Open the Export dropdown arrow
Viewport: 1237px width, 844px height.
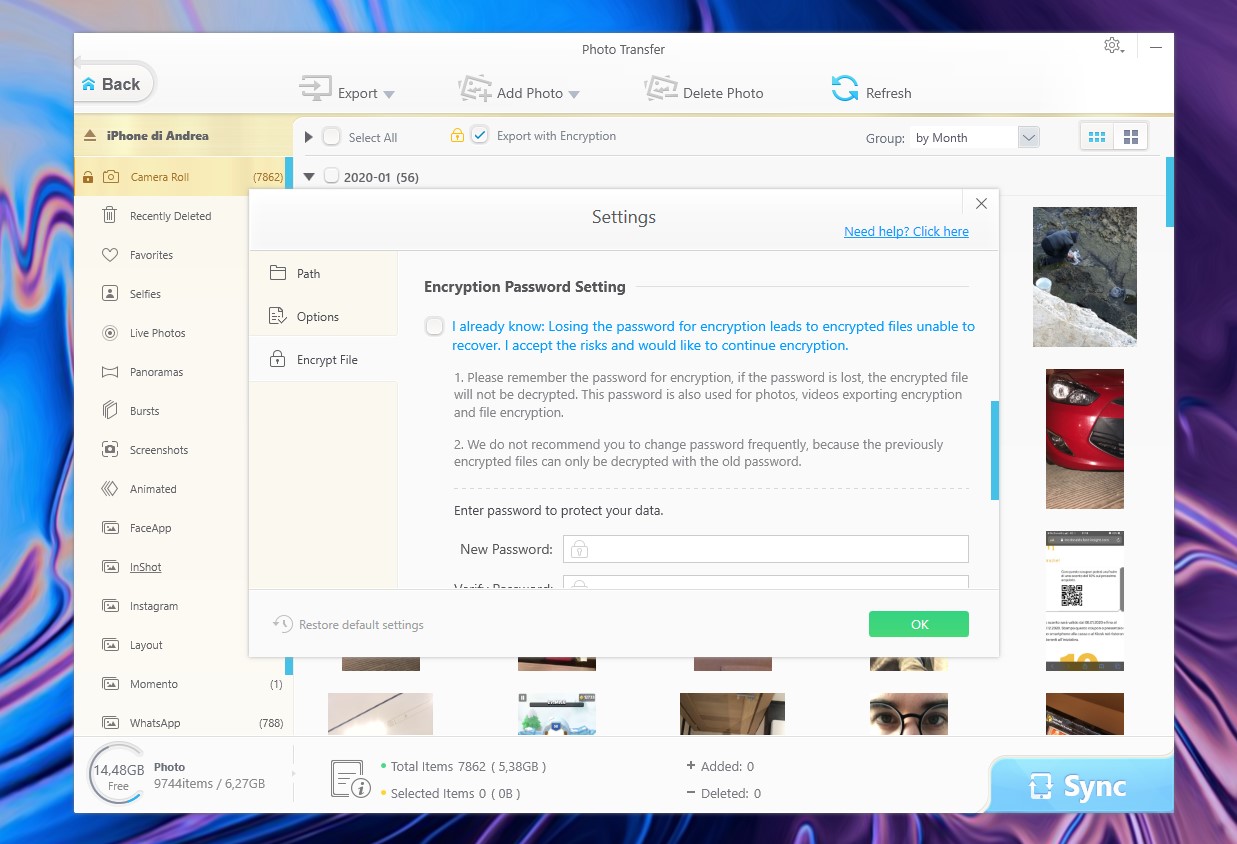pyautogui.click(x=389, y=94)
